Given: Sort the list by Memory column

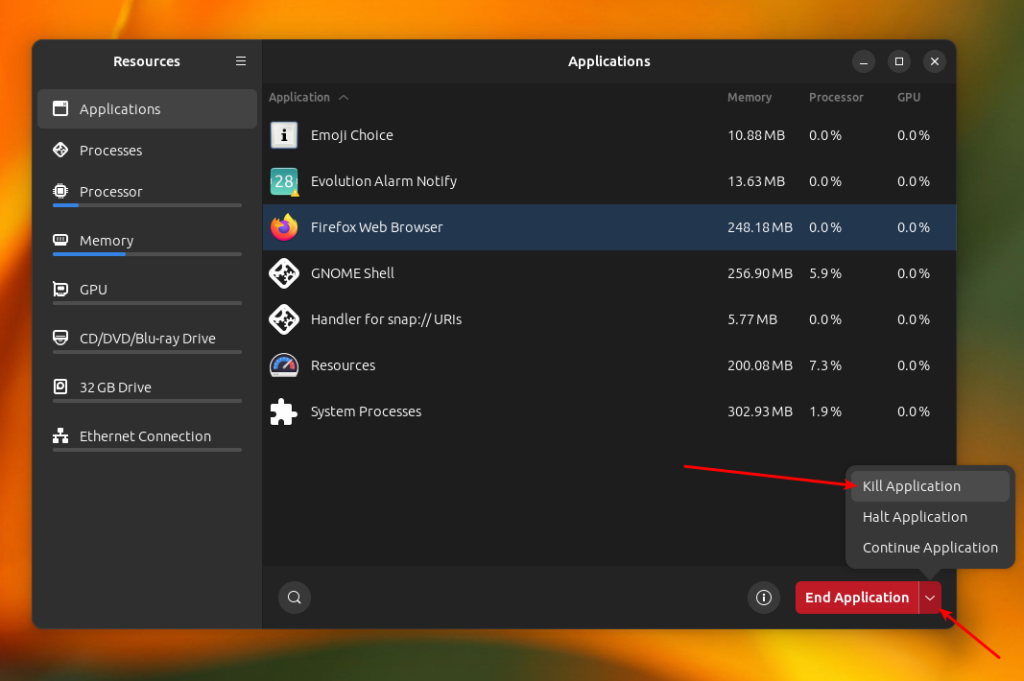Looking at the screenshot, I should 749,97.
